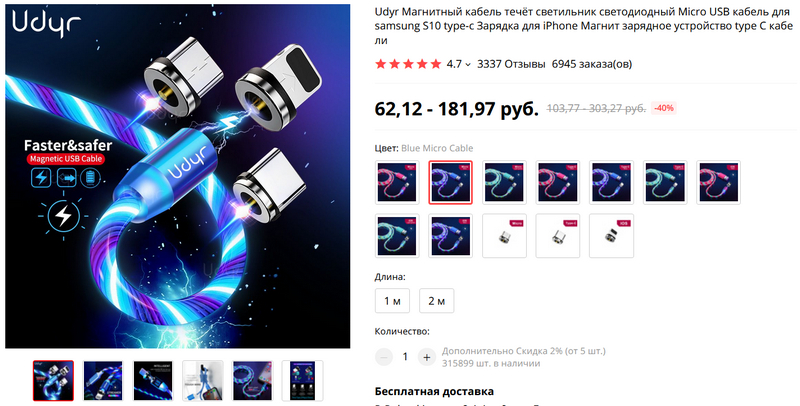Pick the first red Micro cable swatch
The image size is (800, 406).
[x=397, y=182]
